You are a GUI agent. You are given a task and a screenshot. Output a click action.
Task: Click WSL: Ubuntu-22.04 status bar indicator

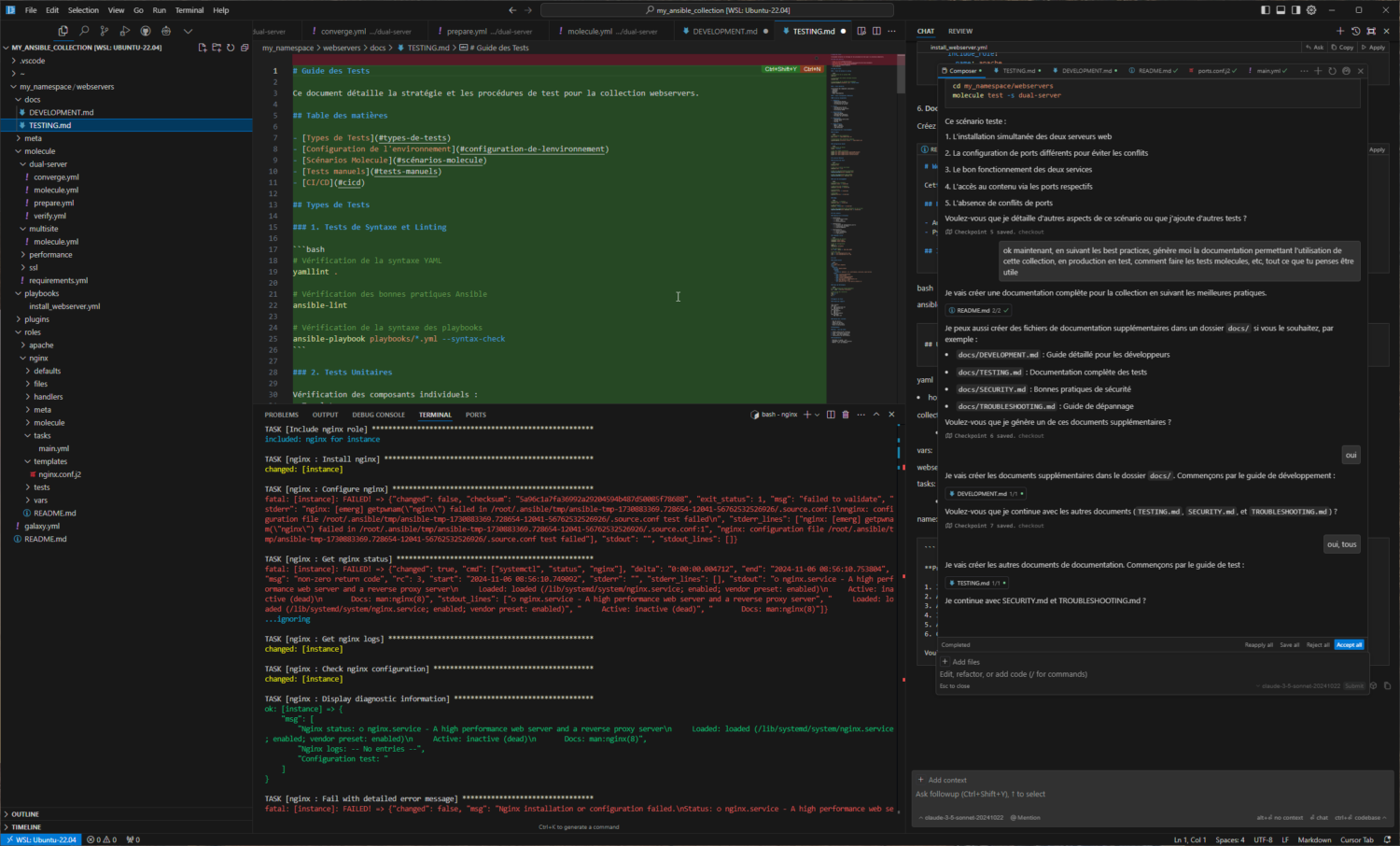click(41, 839)
